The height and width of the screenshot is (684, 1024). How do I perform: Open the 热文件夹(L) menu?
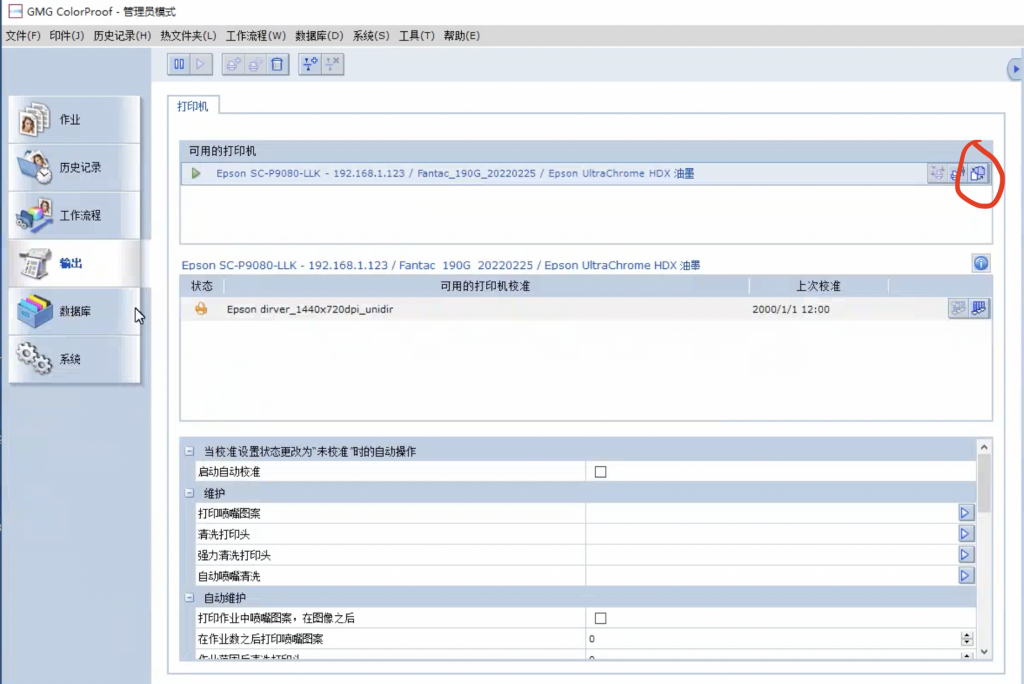pyautogui.click(x=188, y=36)
